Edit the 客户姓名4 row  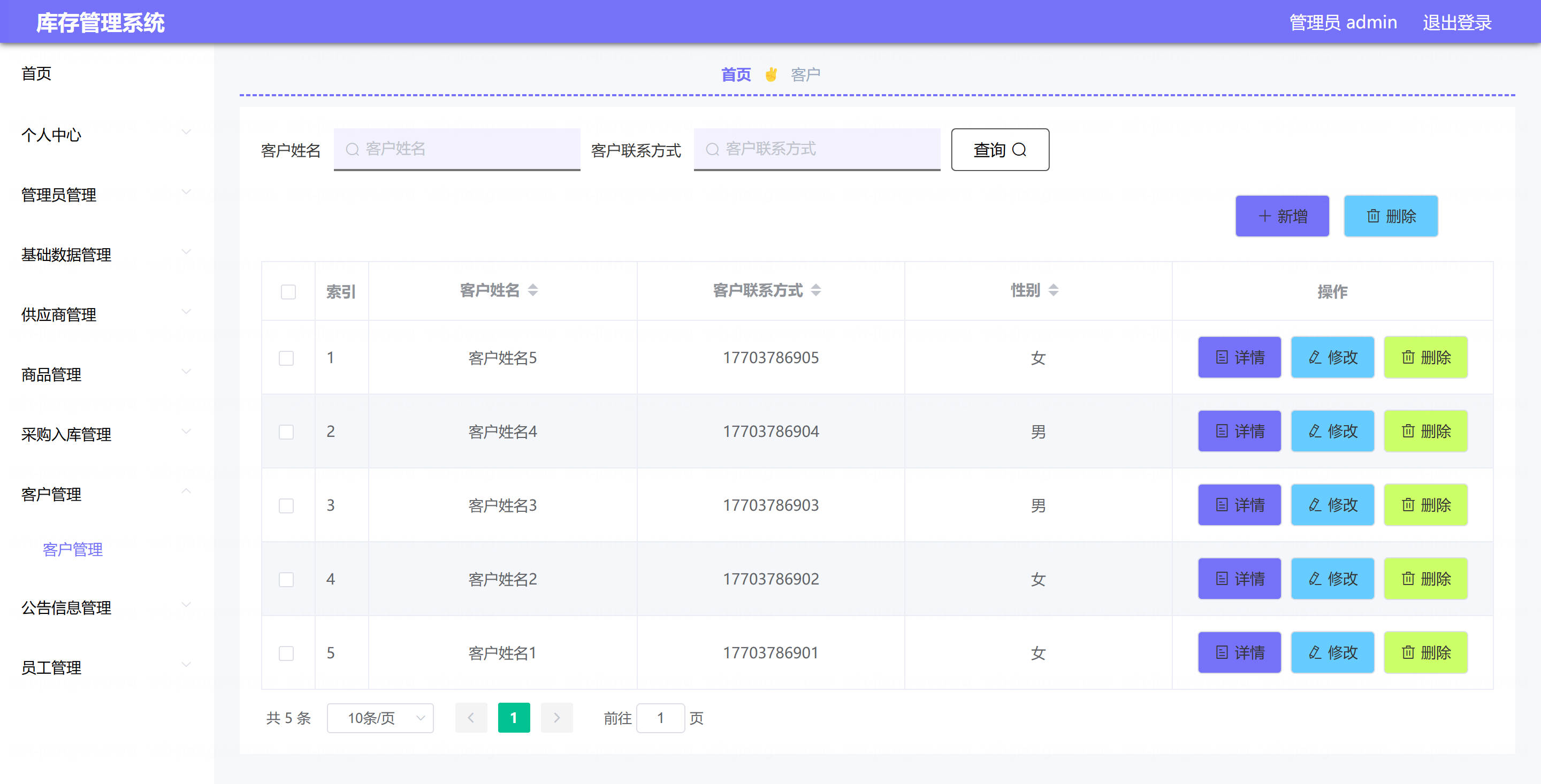(x=1332, y=431)
